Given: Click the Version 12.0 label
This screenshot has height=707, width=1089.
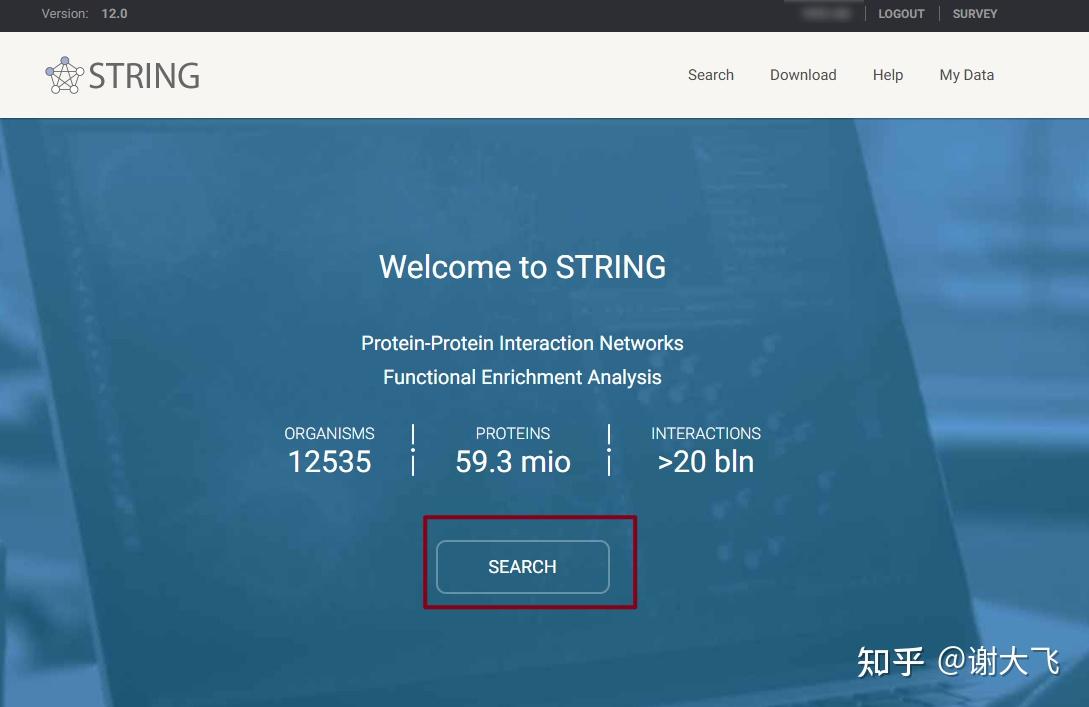Looking at the screenshot, I should pos(84,14).
